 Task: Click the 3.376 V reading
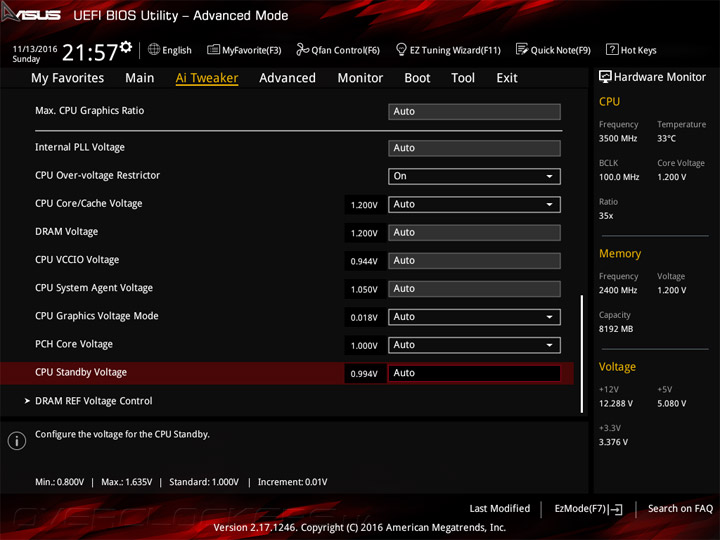pyautogui.click(x=613, y=442)
